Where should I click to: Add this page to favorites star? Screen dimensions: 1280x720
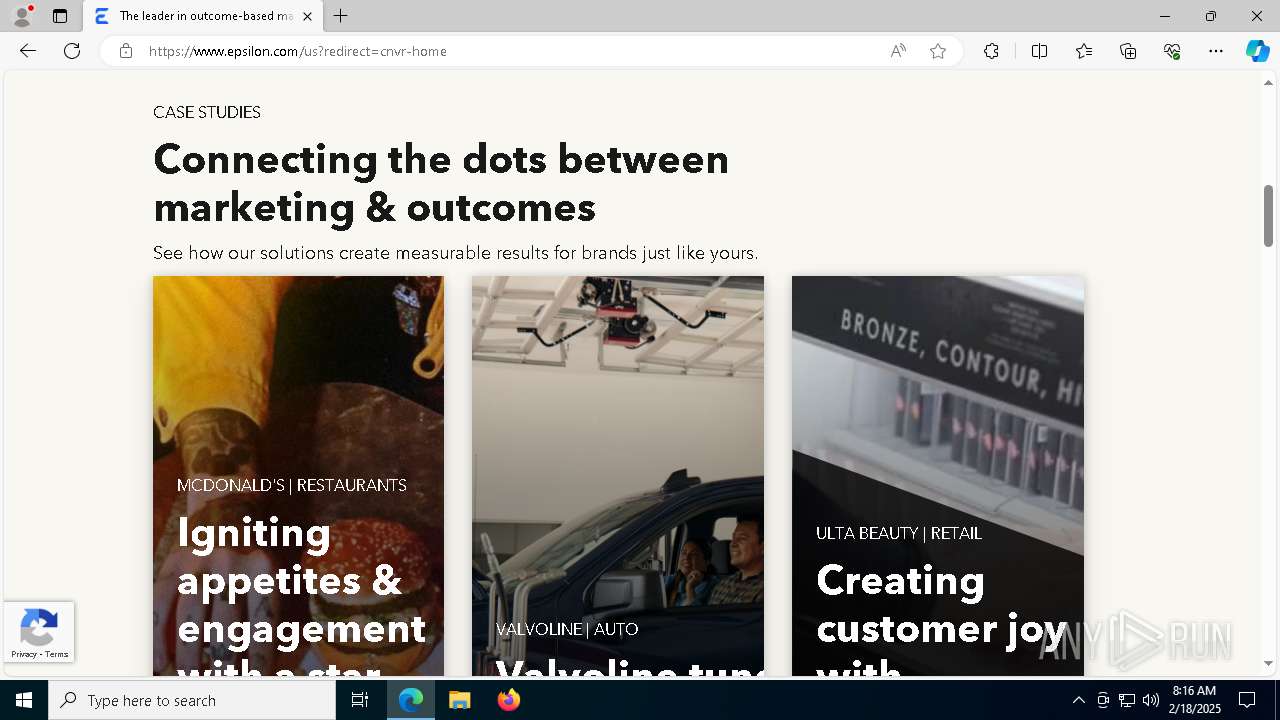pyautogui.click(x=938, y=51)
